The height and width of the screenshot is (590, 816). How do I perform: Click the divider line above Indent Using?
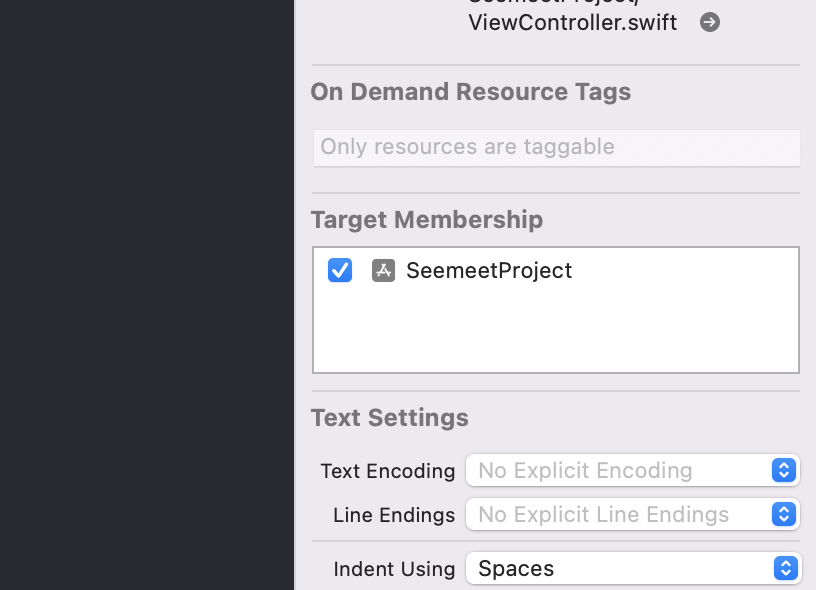pos(556,541)
